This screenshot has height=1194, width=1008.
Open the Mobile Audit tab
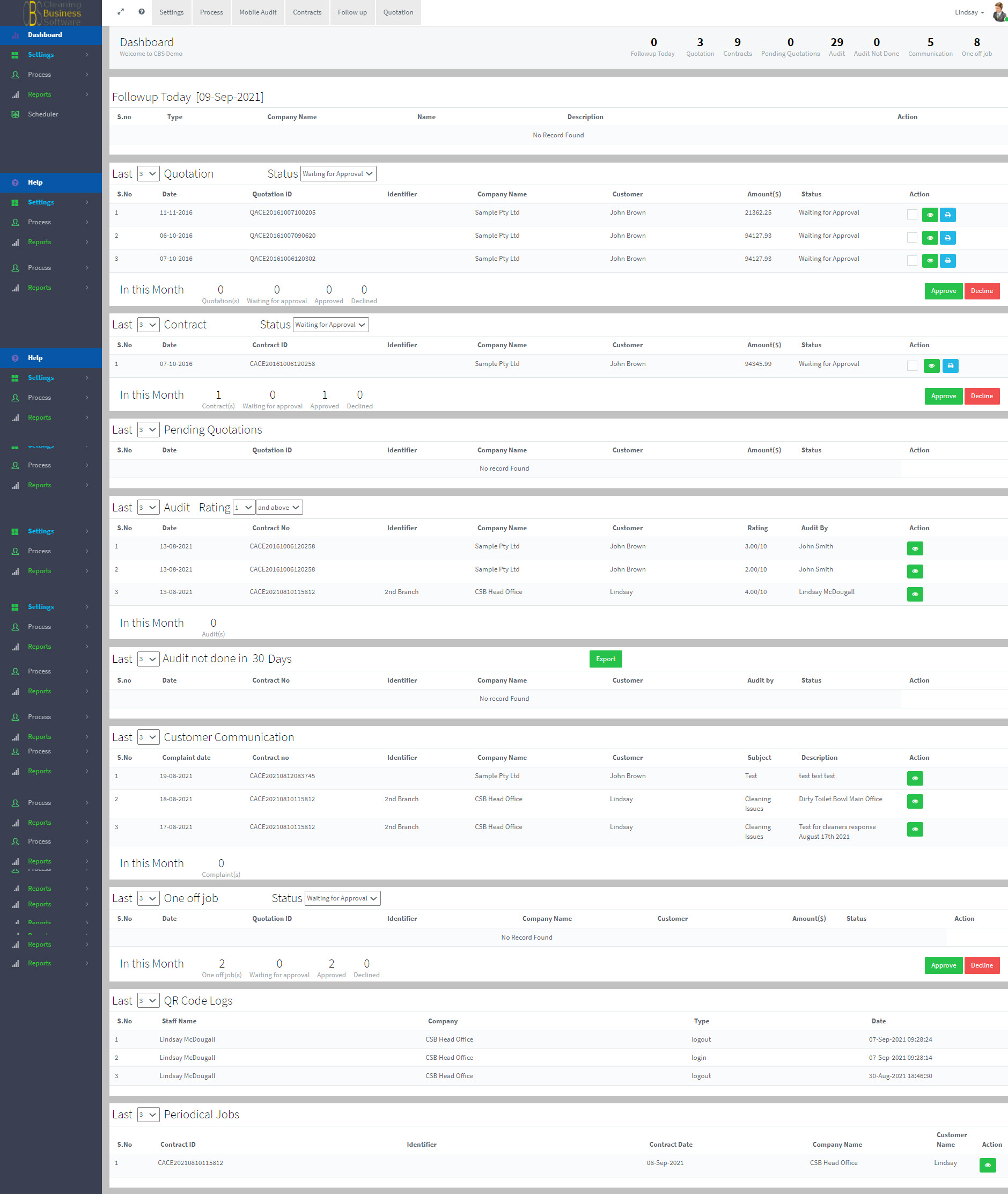257,12
